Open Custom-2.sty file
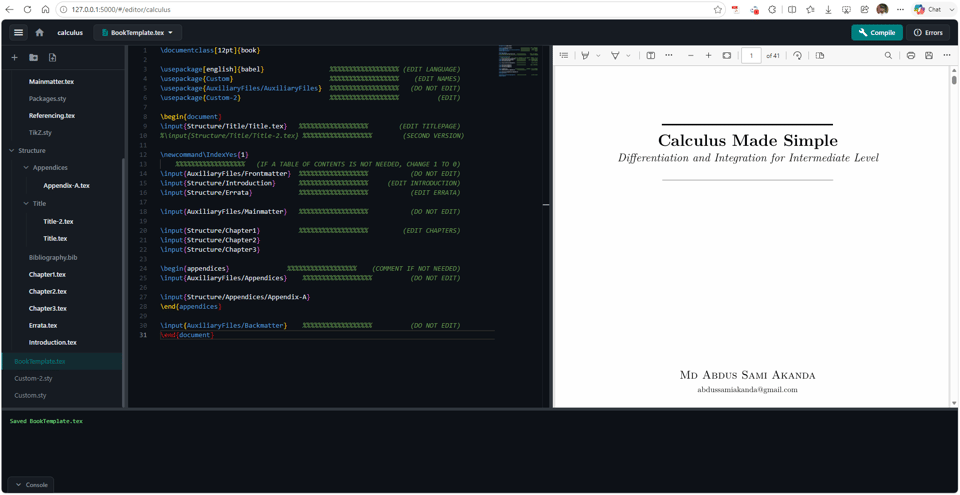 tap(33, 379)
